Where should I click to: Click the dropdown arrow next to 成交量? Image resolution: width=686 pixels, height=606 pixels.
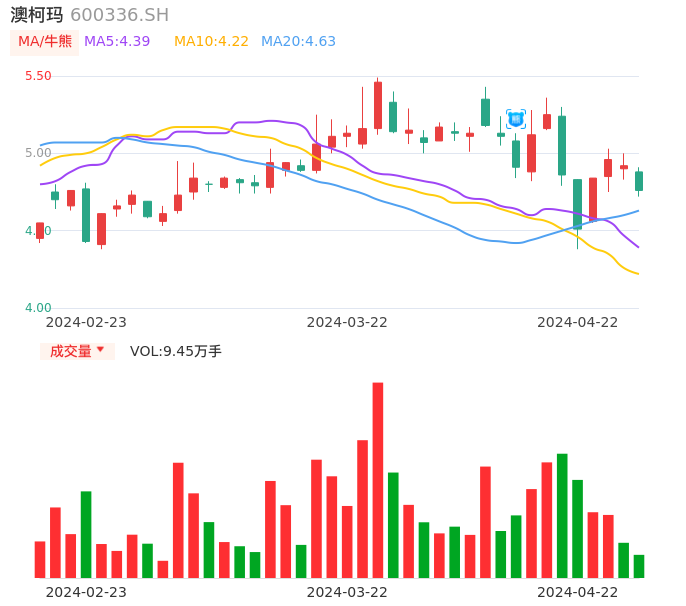click(100, 350)
